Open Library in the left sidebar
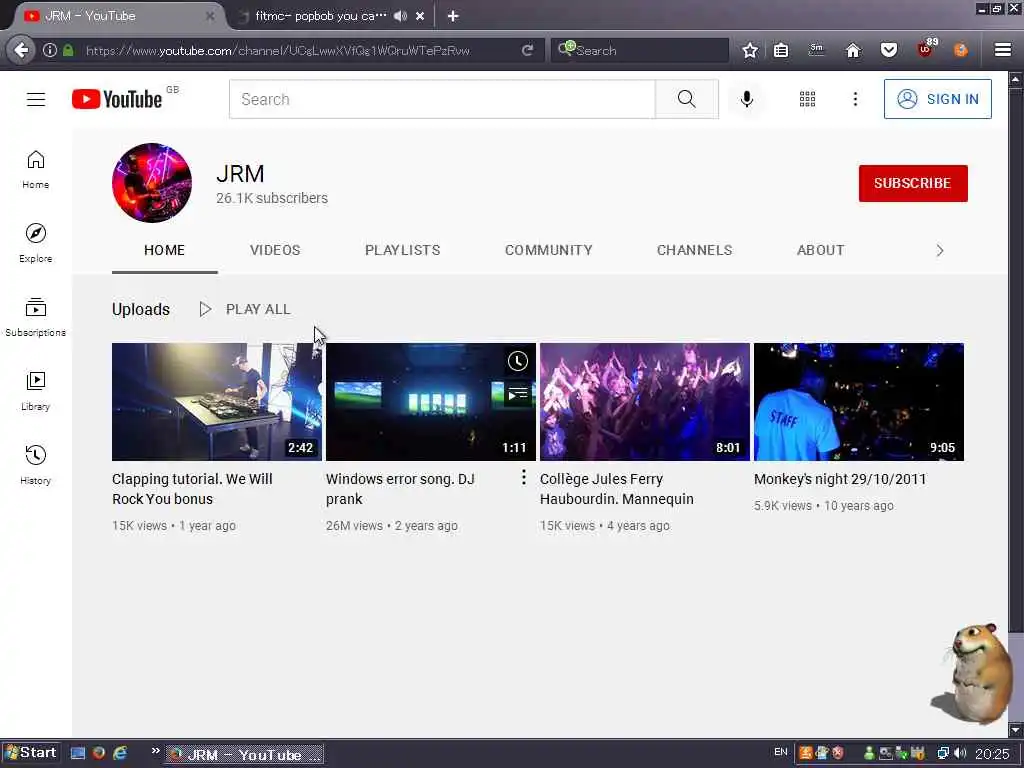The image size is (1024, 768). tap(36, 391)
